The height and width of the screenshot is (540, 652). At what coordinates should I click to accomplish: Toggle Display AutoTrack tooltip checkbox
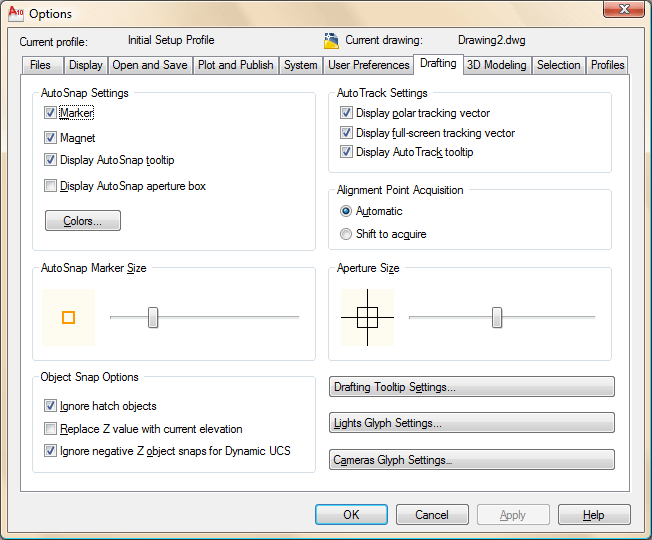click(346, 152)
